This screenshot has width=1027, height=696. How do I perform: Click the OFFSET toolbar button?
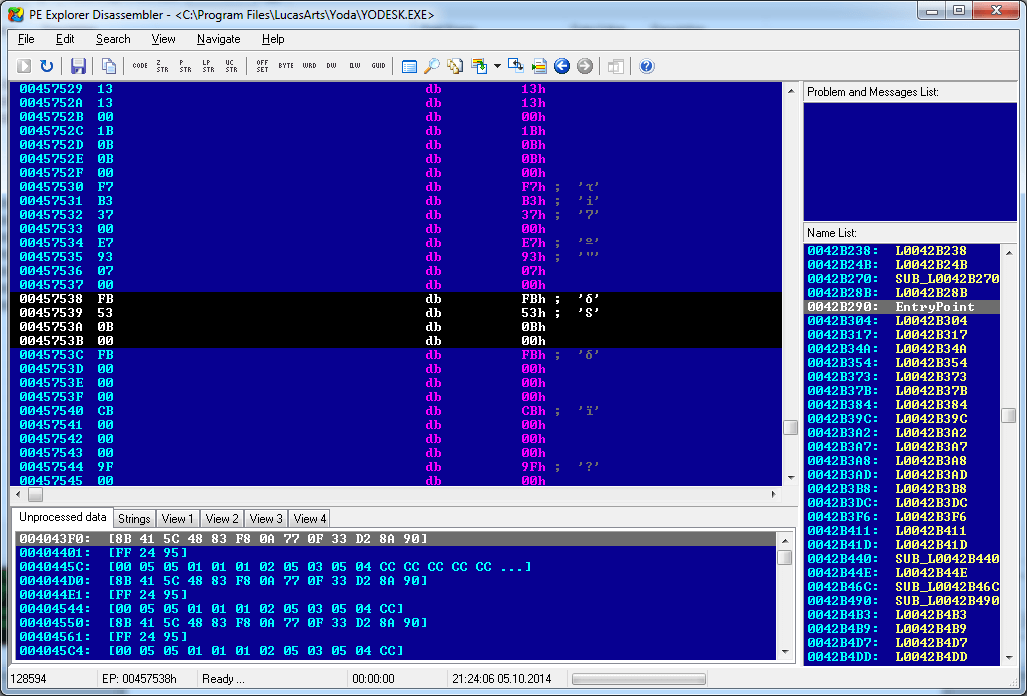pos(262,66)
